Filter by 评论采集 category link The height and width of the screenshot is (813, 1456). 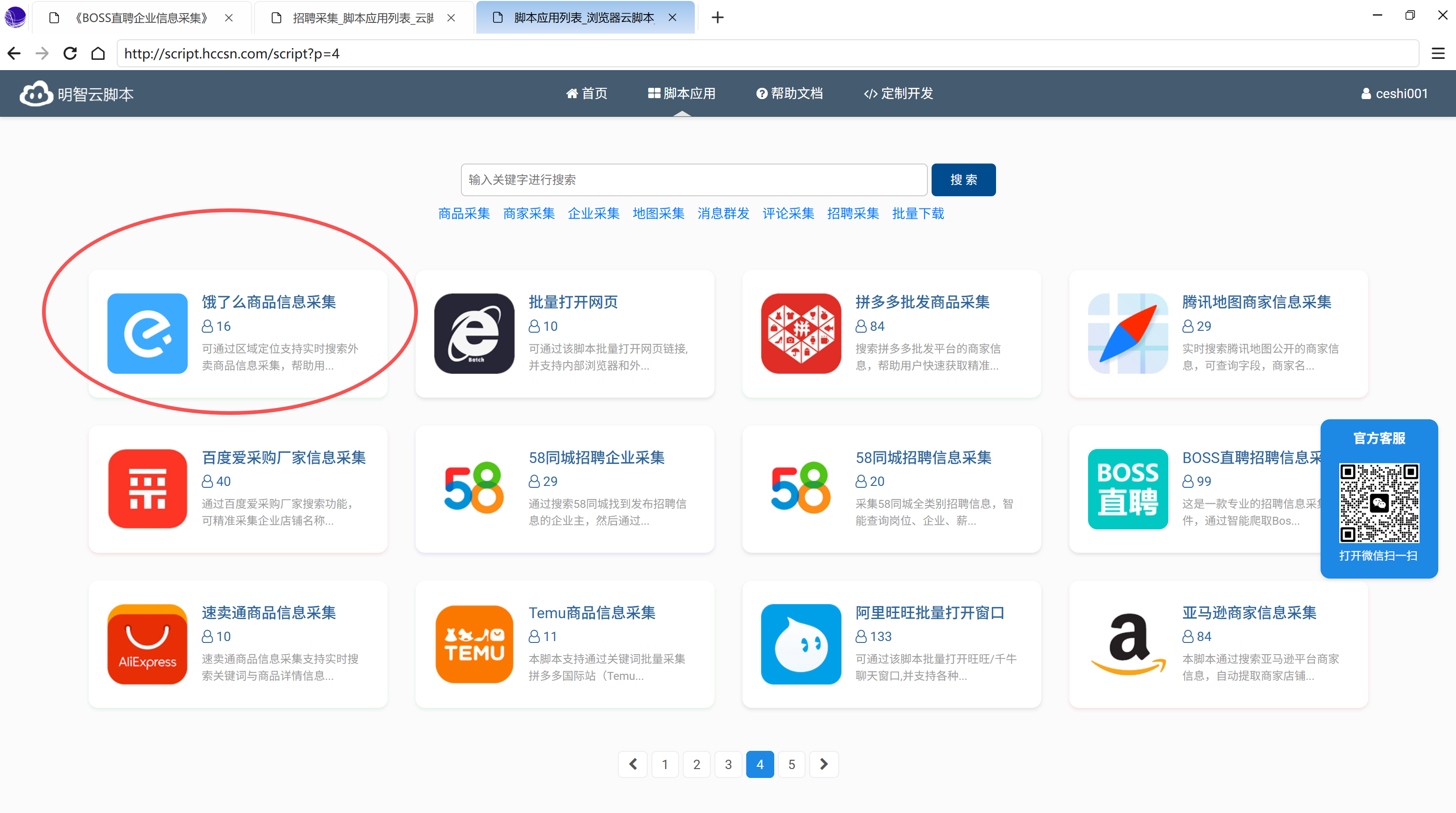pyautogui.click(x=788, y=213)
